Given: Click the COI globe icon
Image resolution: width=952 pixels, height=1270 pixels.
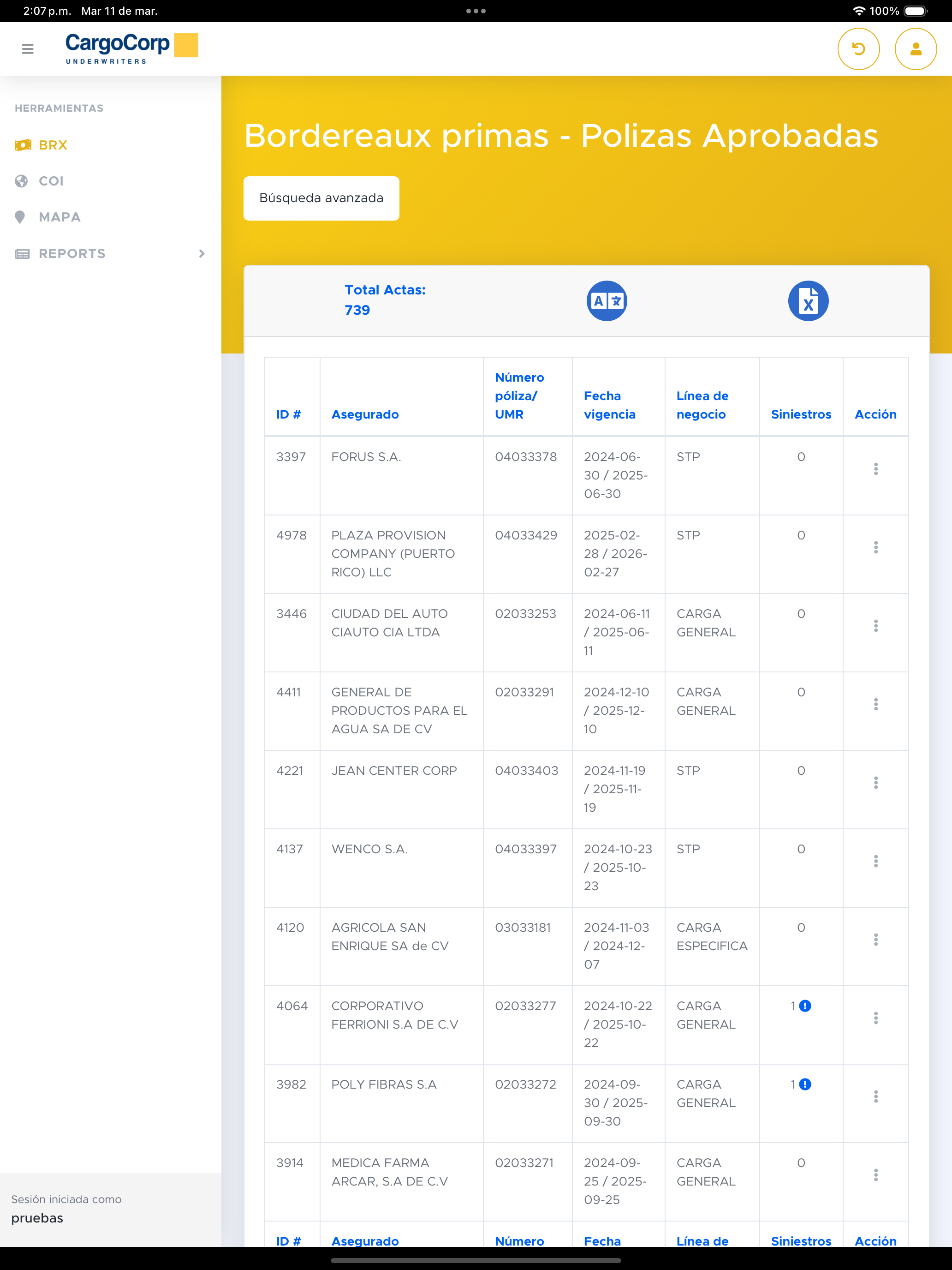Looking at the screenshot, I should click(21, 181).
